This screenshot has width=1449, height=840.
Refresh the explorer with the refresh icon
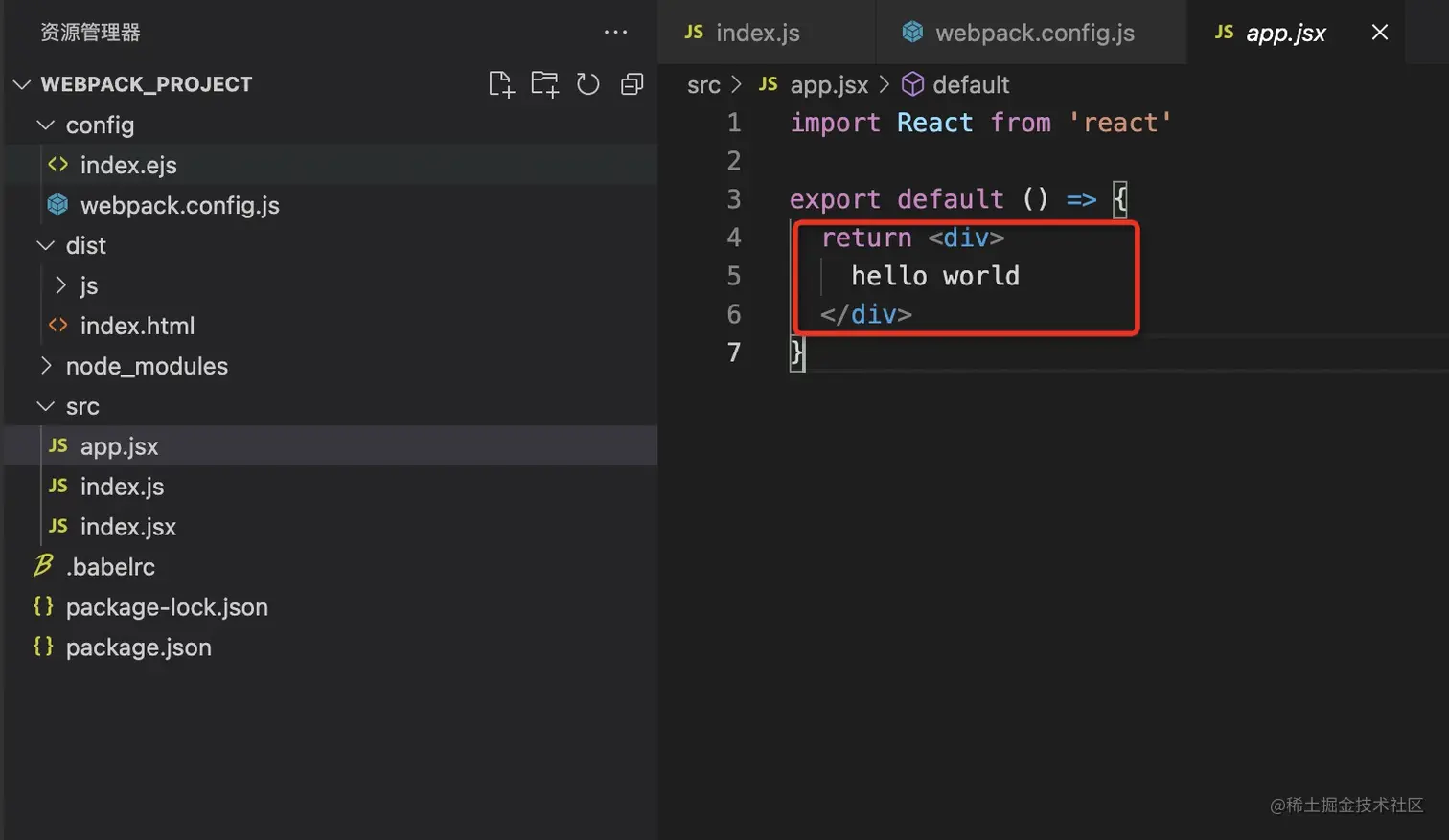[x=588, y=84]
